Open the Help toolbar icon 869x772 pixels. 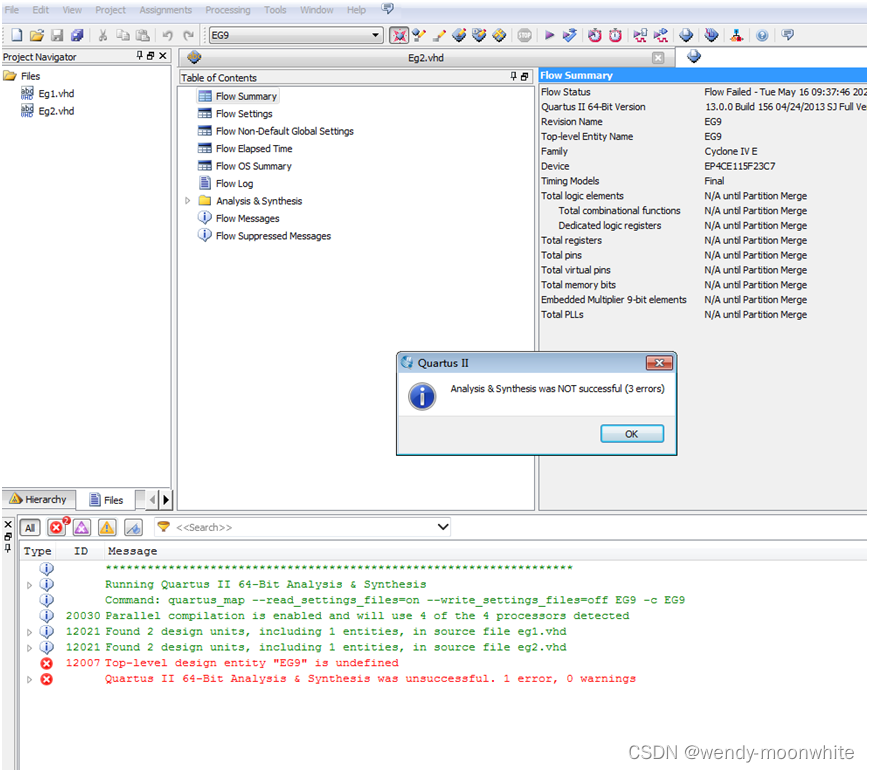pos(761,35)
